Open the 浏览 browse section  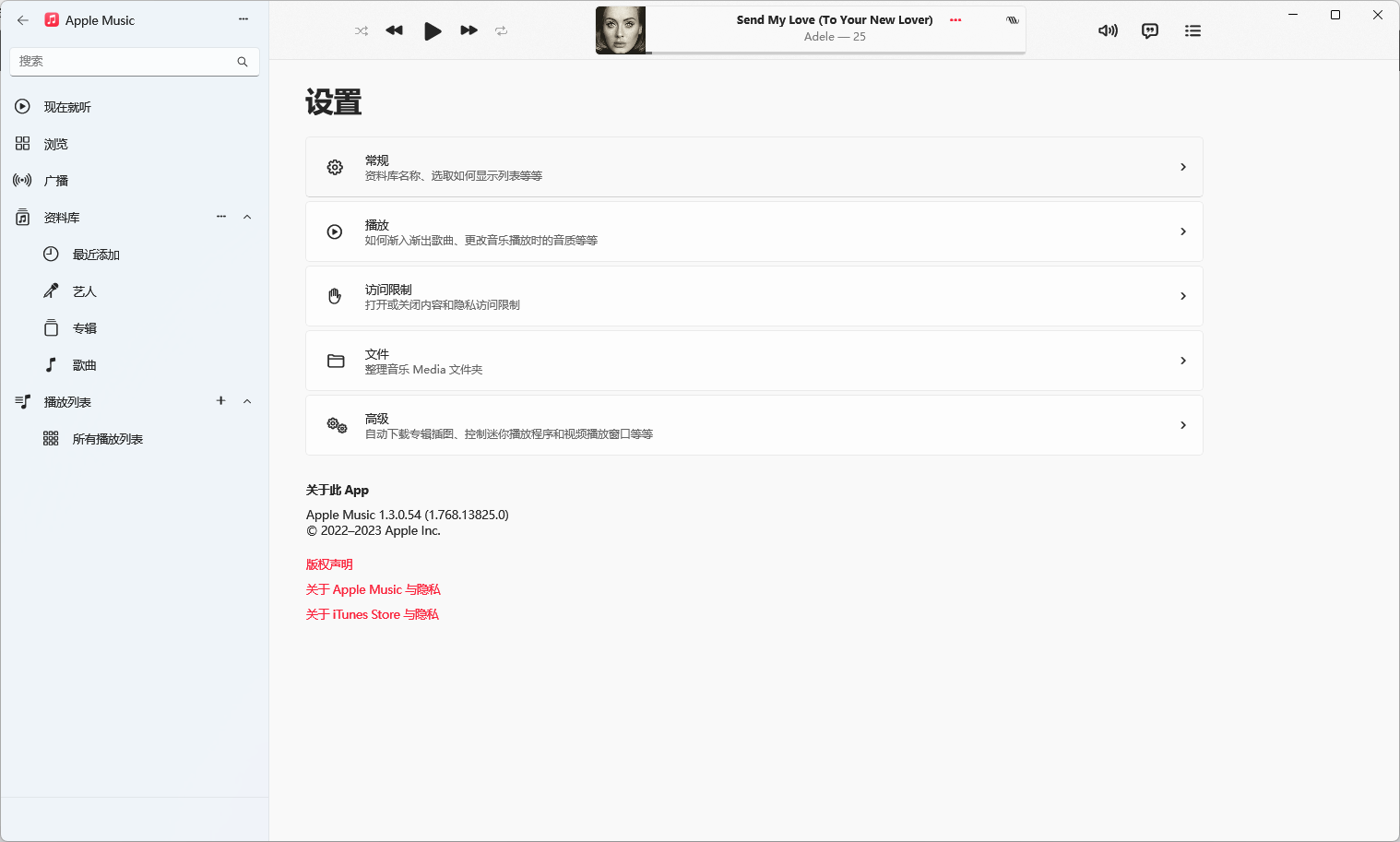[x=135, y=144]
